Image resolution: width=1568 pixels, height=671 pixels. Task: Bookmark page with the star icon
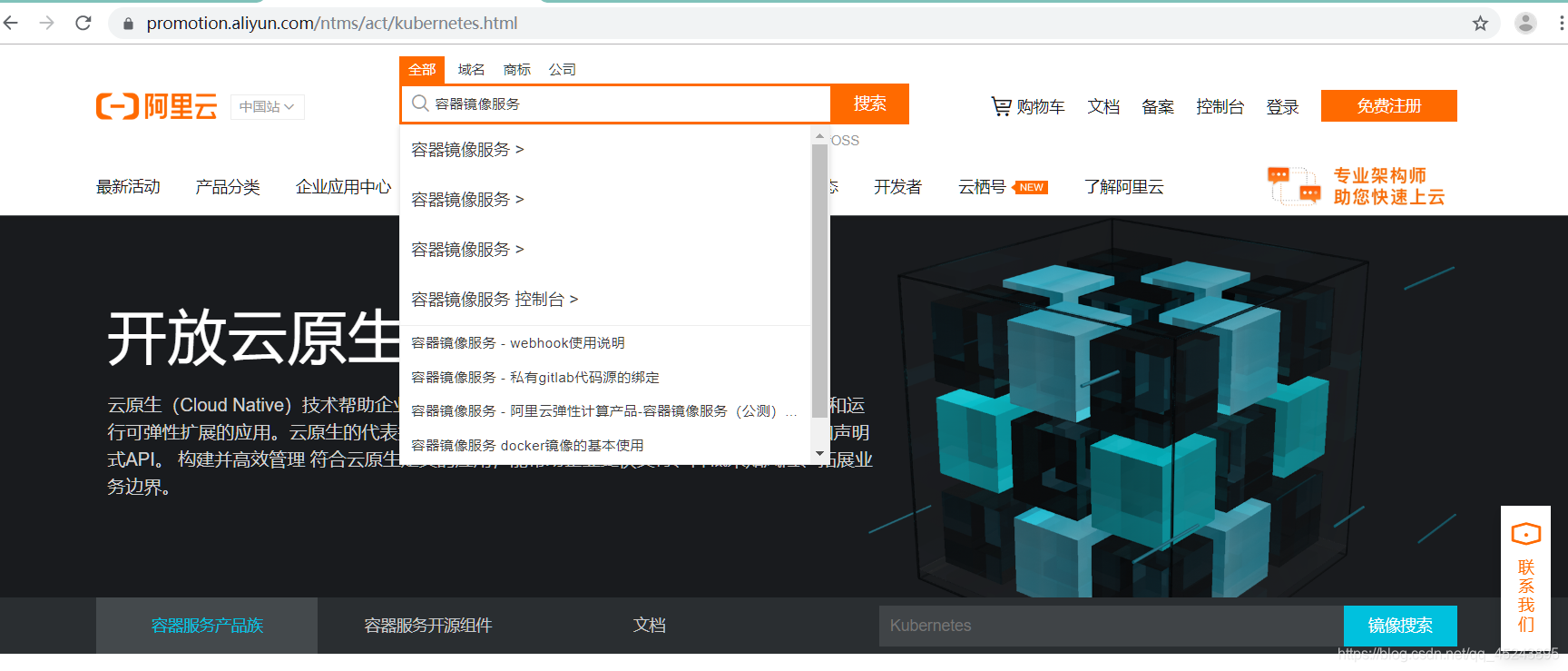coord(1480,24)
